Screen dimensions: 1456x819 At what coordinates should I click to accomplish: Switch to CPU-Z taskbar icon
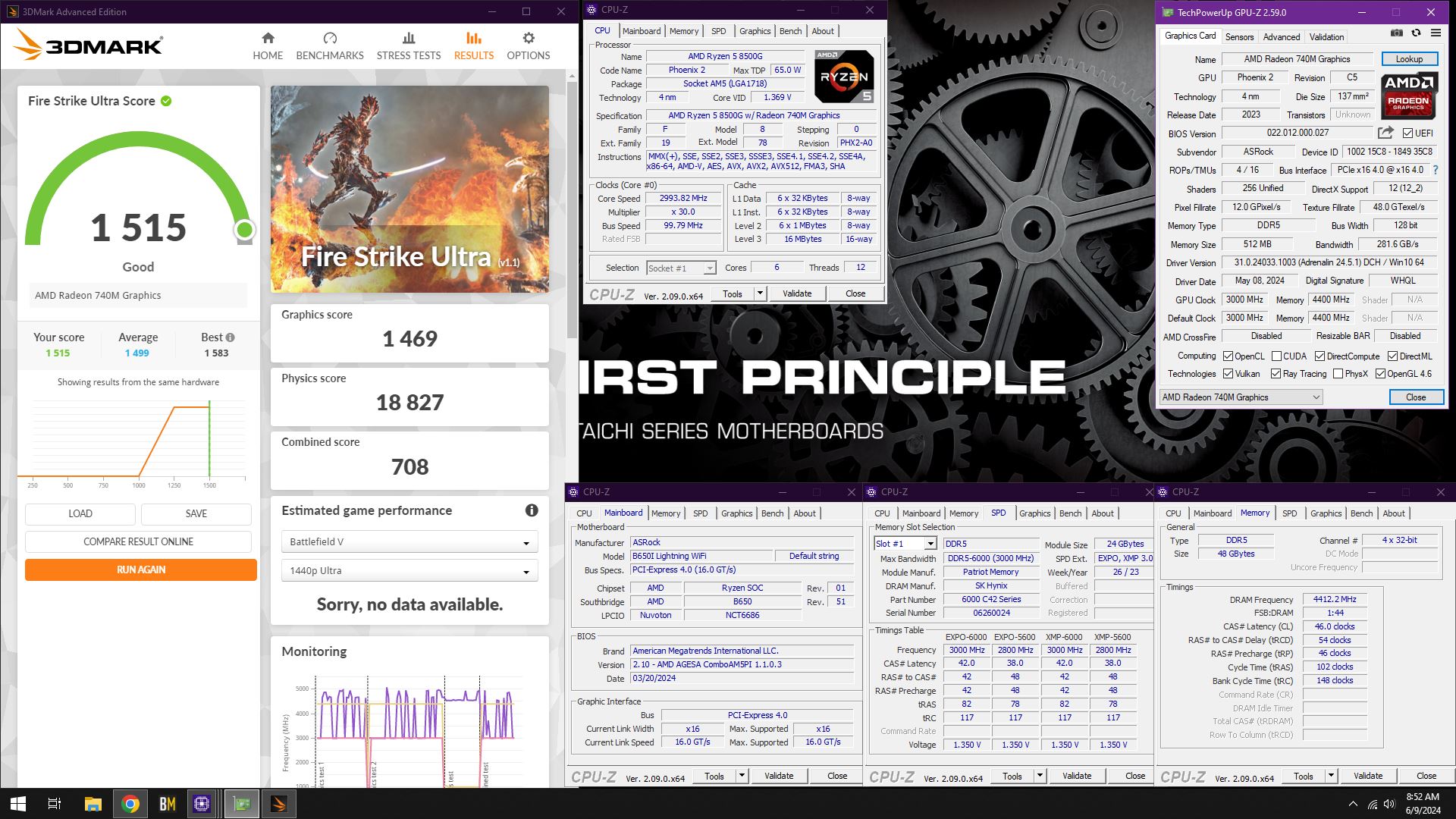point(202,804)
